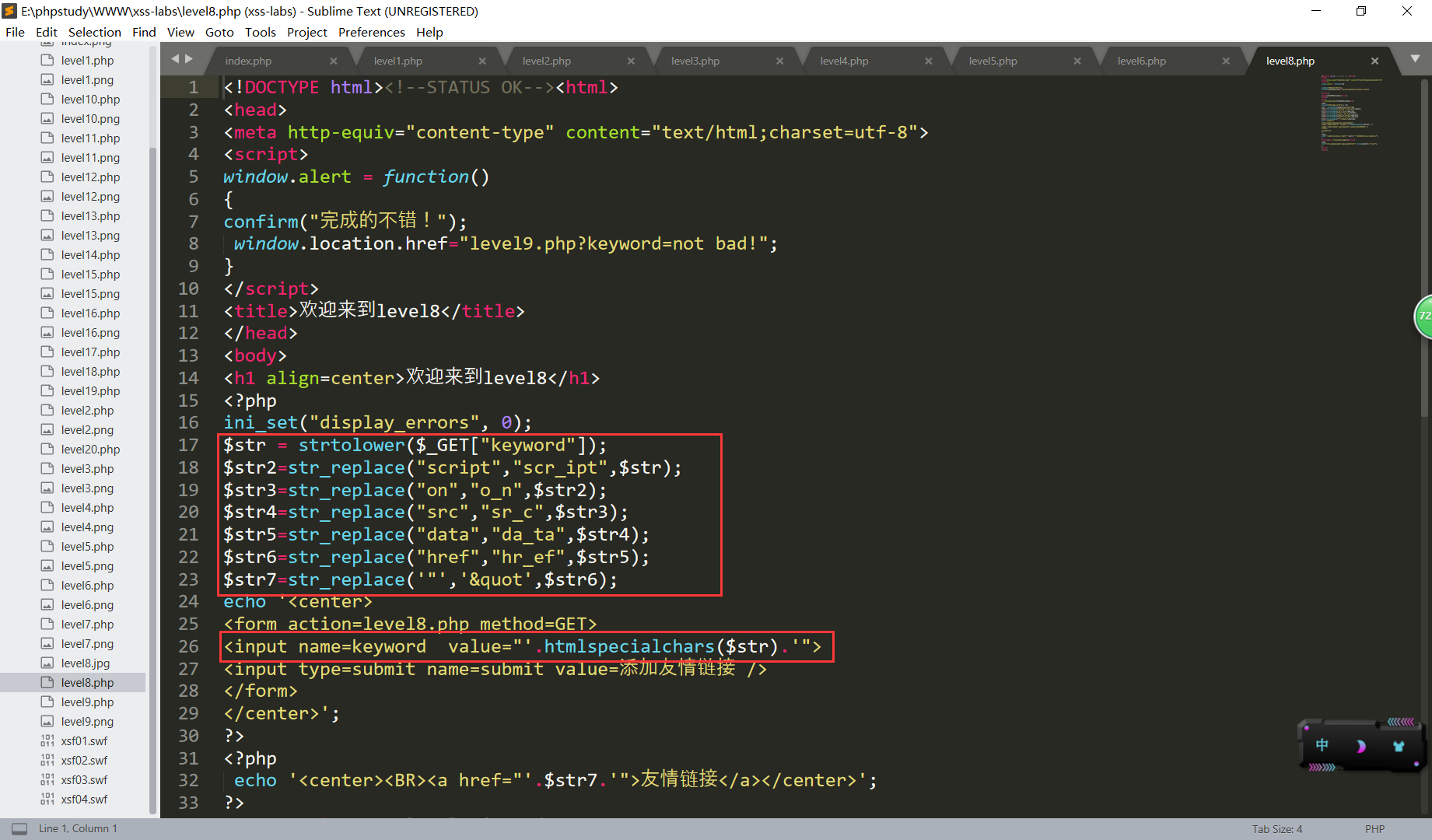
Task: Click the previous tab arrow
Action: [175, 58]
